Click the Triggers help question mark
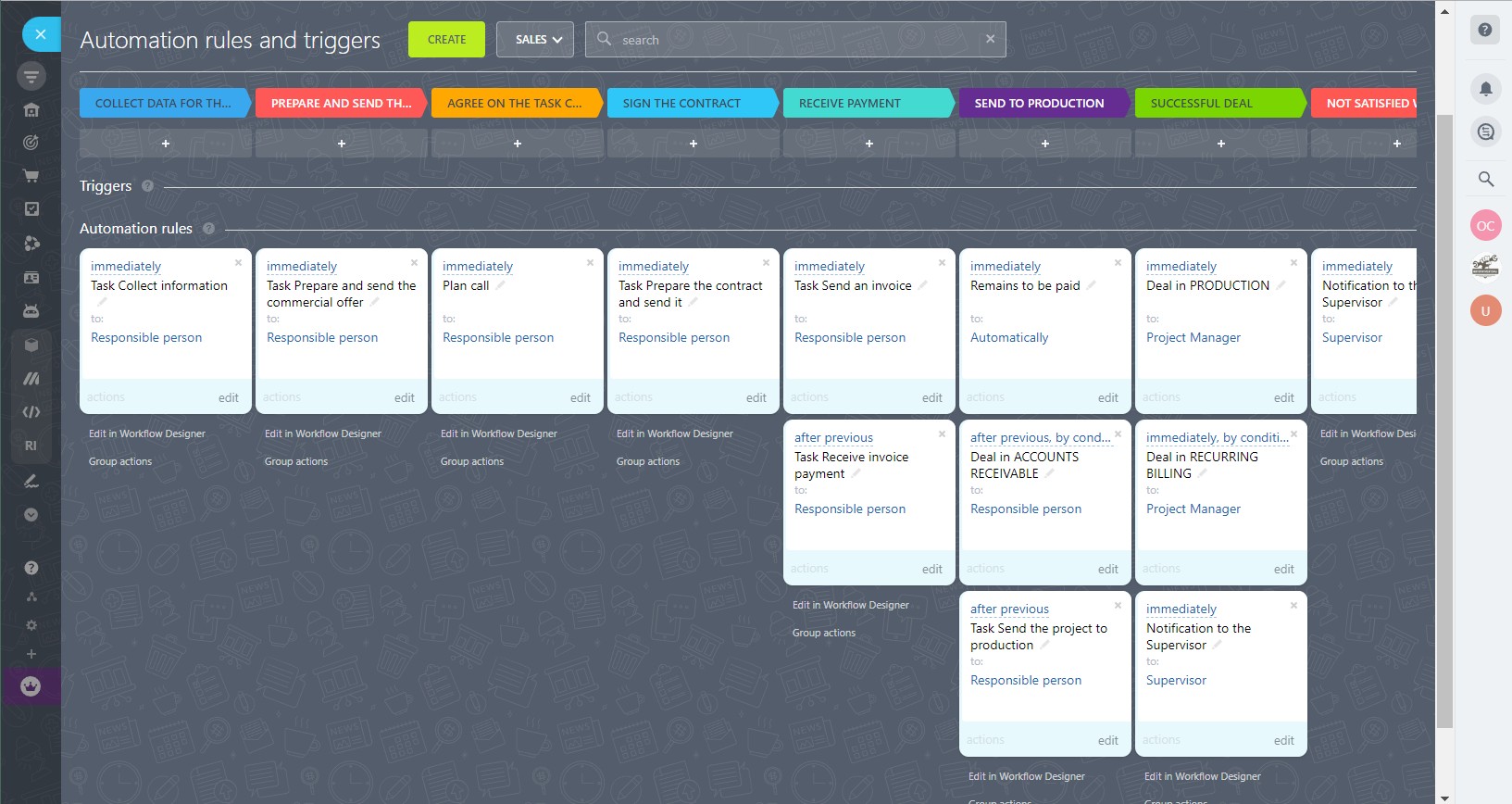The image size is (1512, 804). (x=147, y=186)
